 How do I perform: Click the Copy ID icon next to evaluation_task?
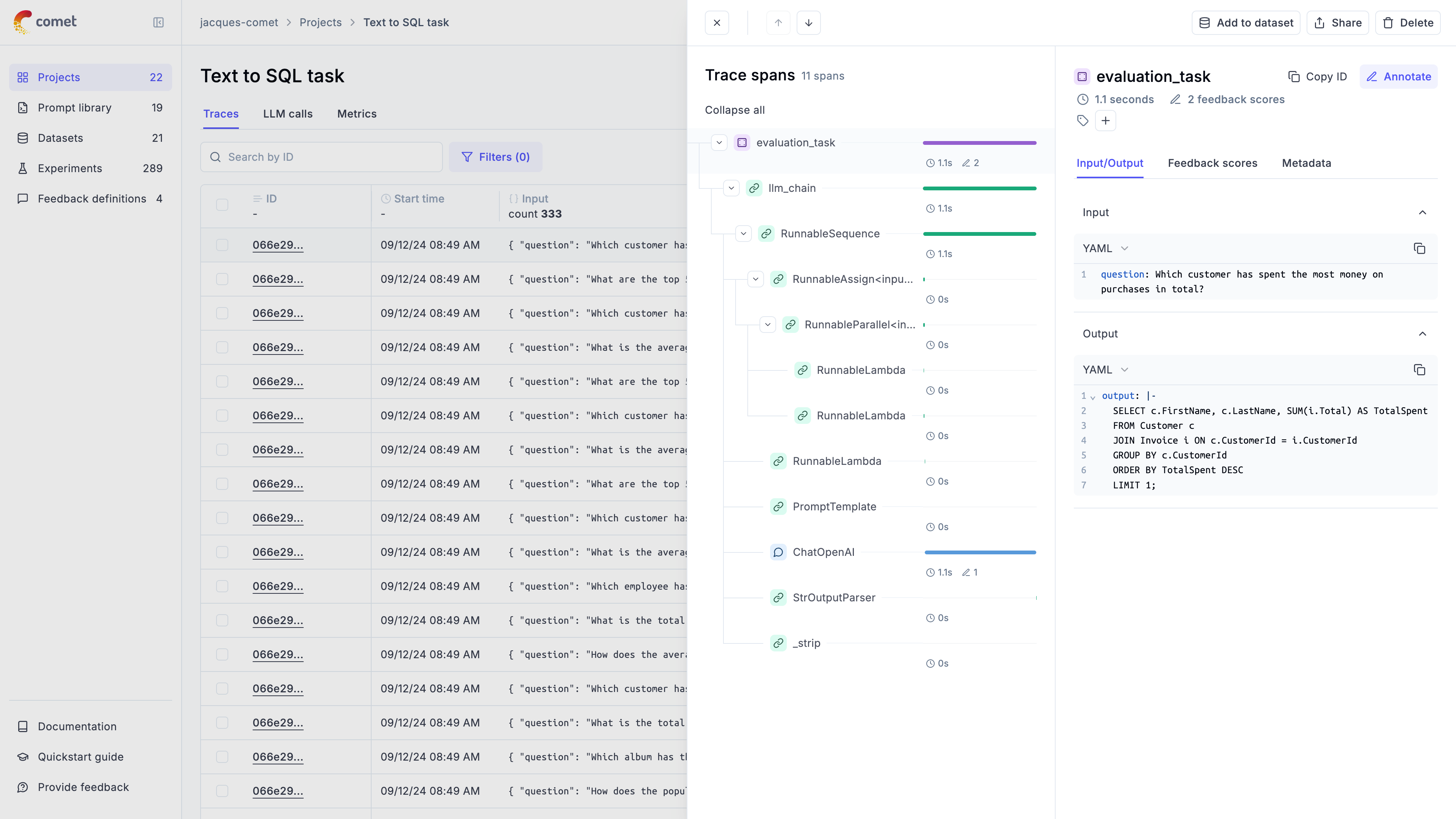1294,76
